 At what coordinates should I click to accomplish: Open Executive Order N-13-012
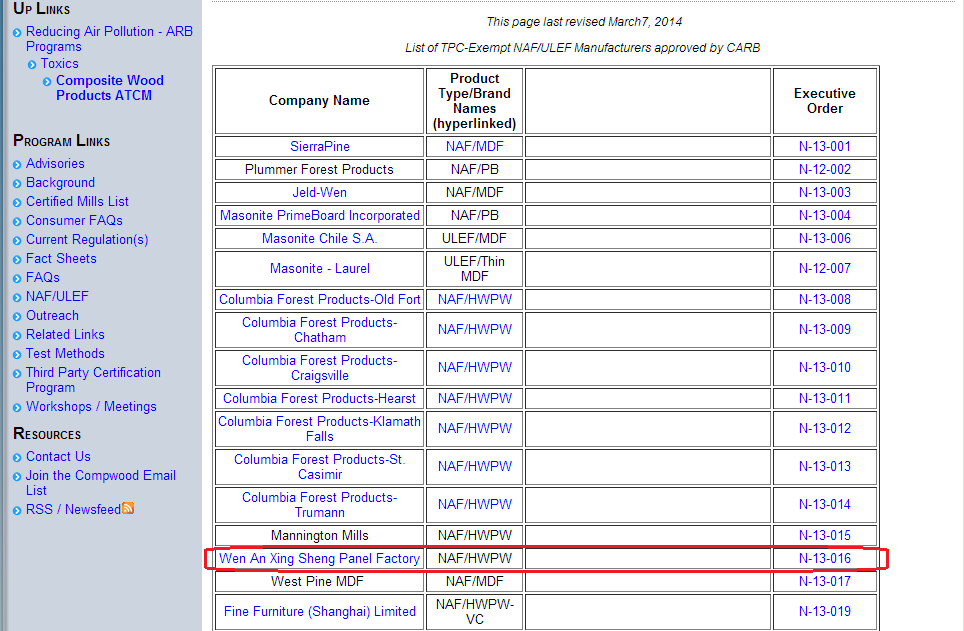(824, 429)
